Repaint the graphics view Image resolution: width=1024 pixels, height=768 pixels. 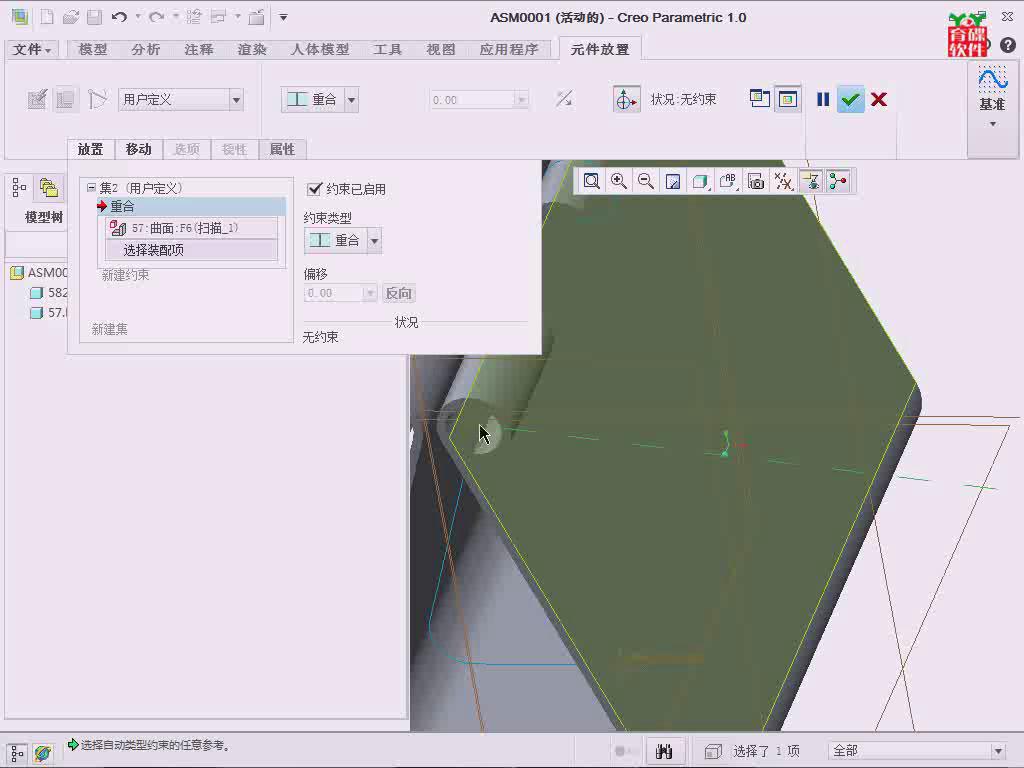tap(673, 181)
